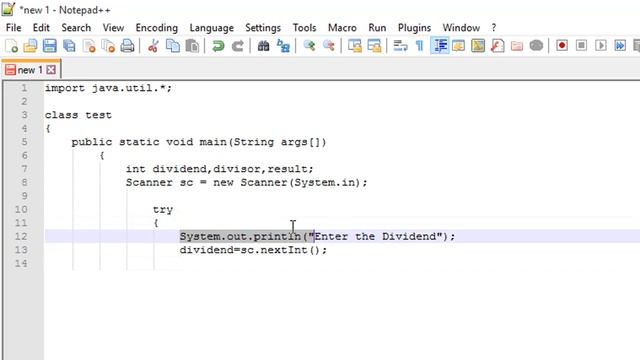This screenshot has width=640, height=360.
Task: Open the Settings menu
Action: (x=263, y=28)
